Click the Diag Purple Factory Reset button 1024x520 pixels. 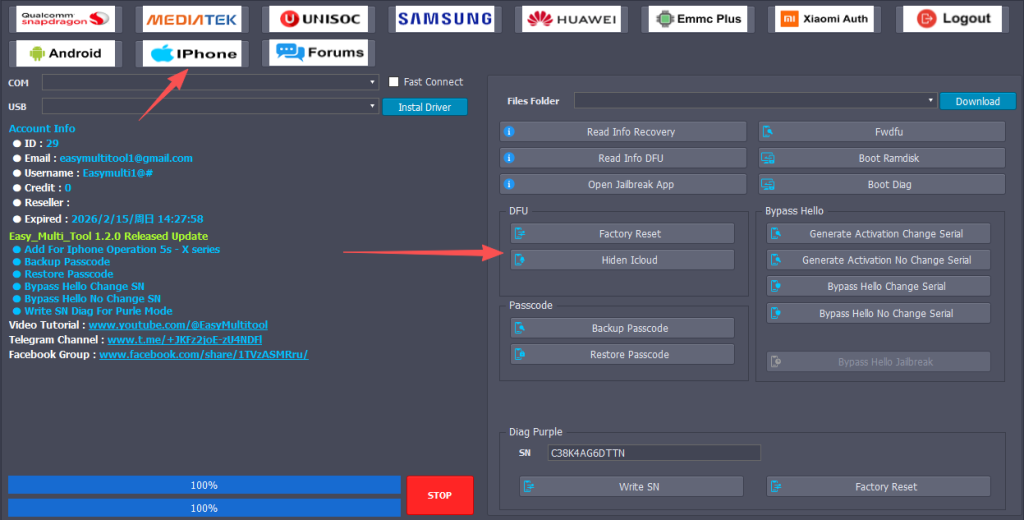pos(878,487)
